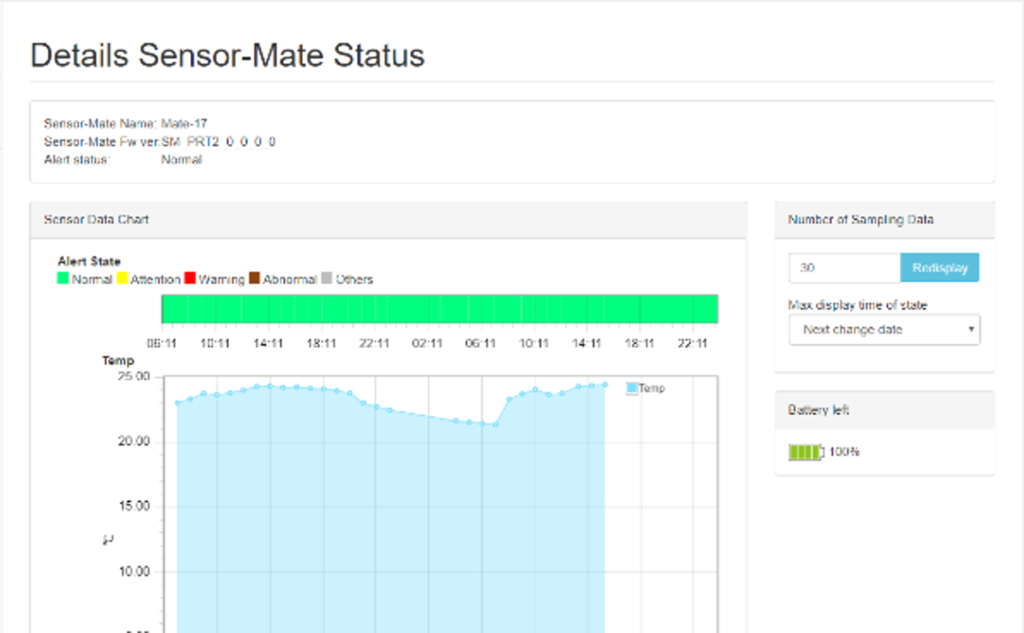
Task: Click the green Normal legend swatch
Action: [x=64, y=279]
